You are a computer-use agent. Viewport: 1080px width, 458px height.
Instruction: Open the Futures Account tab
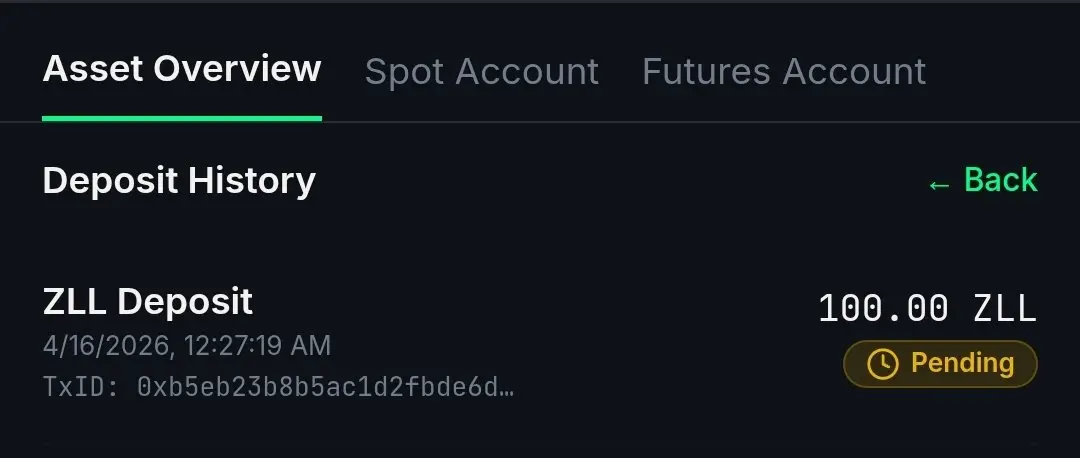tap(784, 72)
